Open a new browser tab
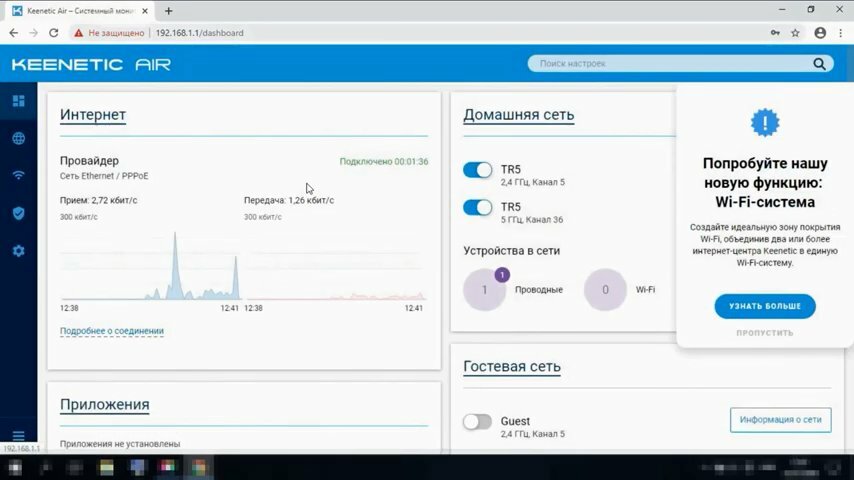 (x=168, y=11)
